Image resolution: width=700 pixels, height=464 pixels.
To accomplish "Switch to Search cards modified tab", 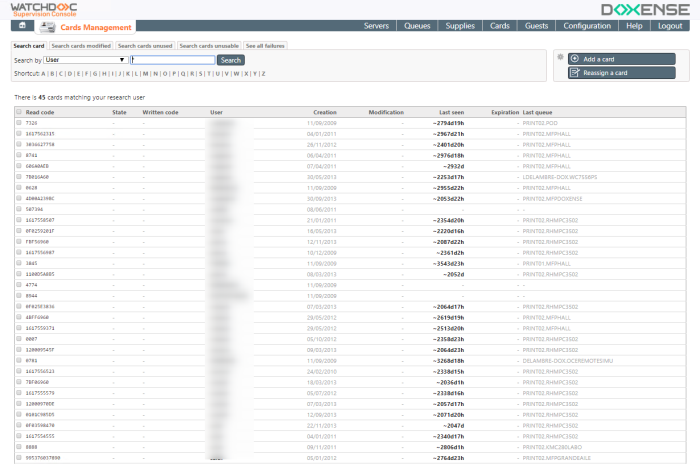I will 81,45.
